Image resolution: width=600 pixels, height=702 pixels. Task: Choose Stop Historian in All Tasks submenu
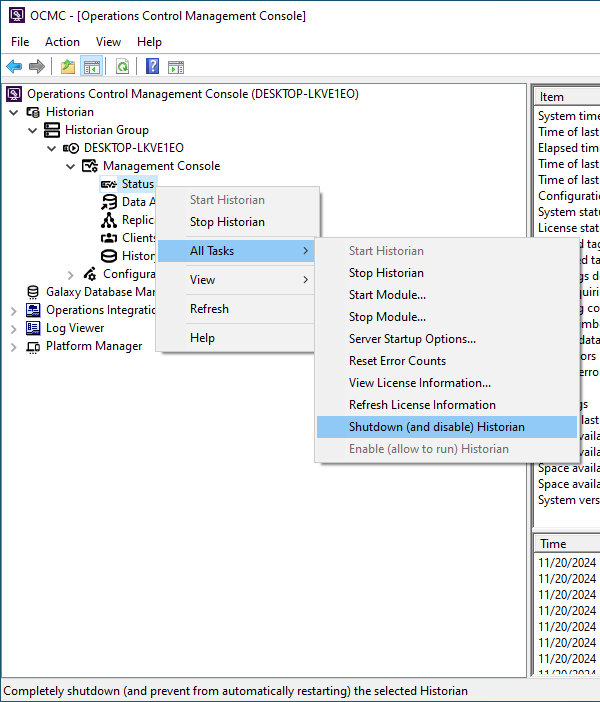[447, 273]
